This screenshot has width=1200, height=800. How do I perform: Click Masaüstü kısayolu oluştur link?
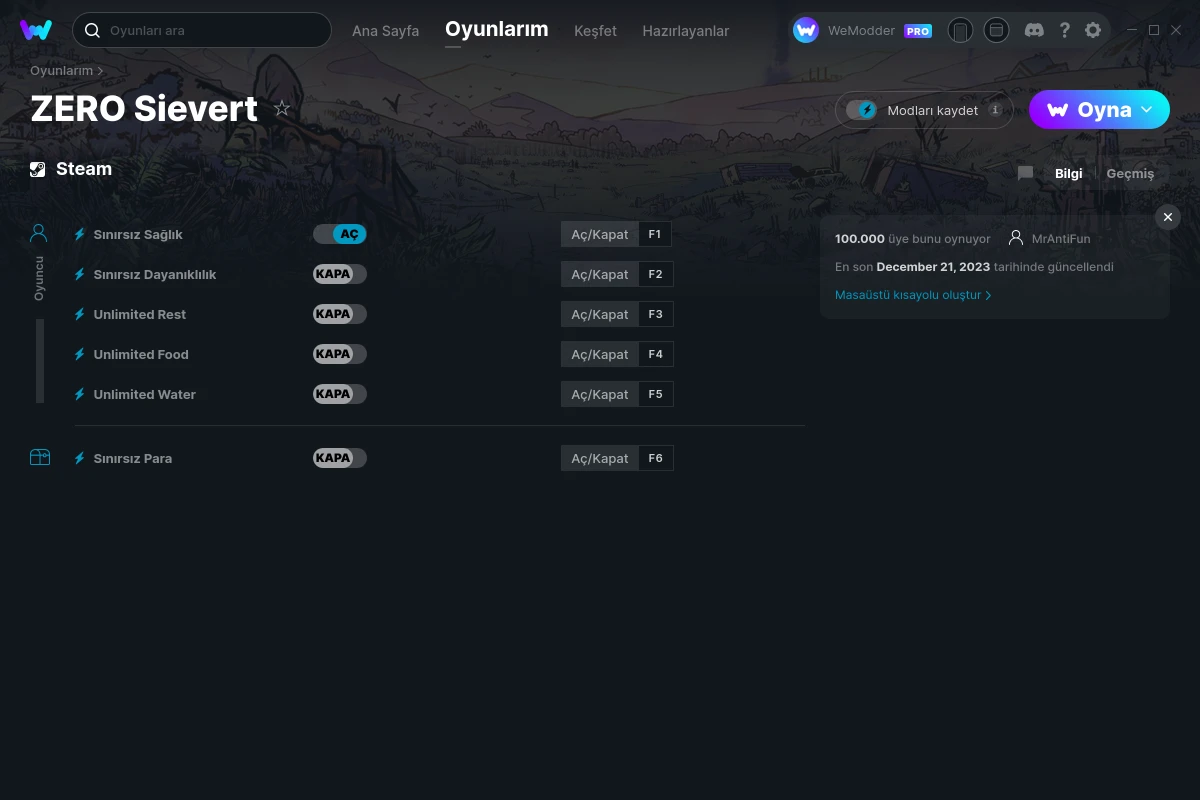tap(913, 295)
